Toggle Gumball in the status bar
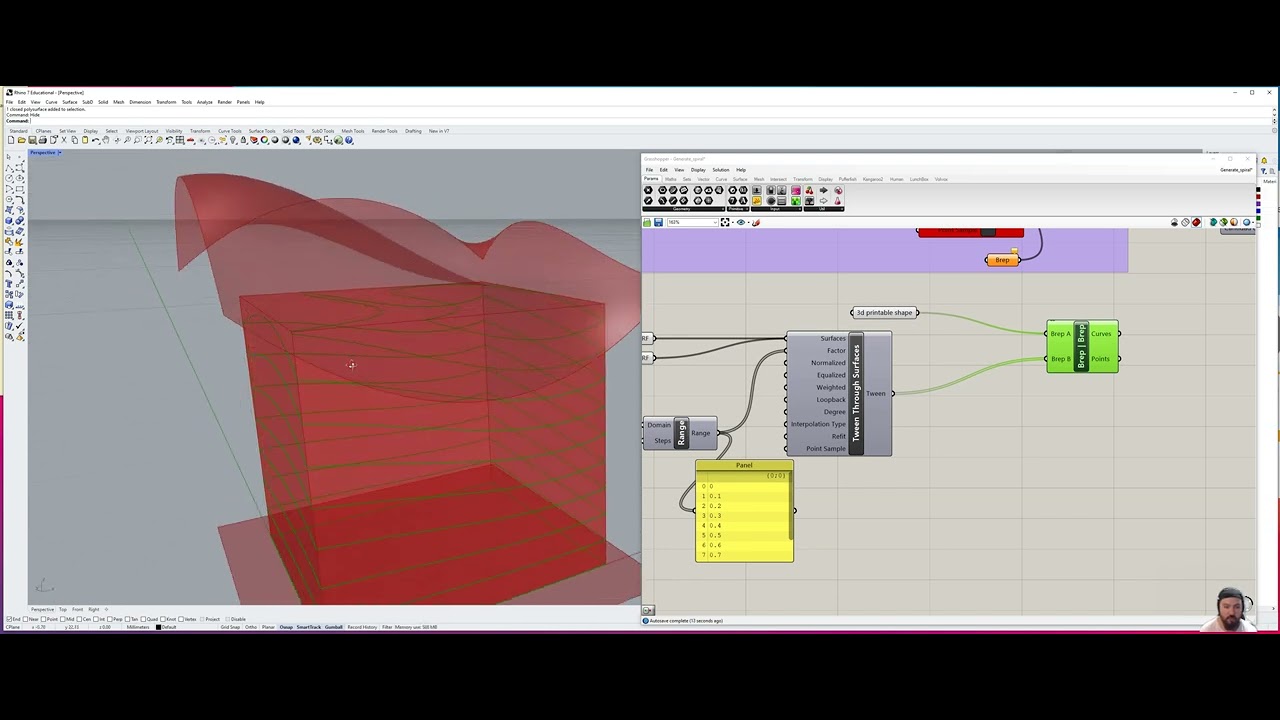The image size is (1280, 720). tap(334, 627)
